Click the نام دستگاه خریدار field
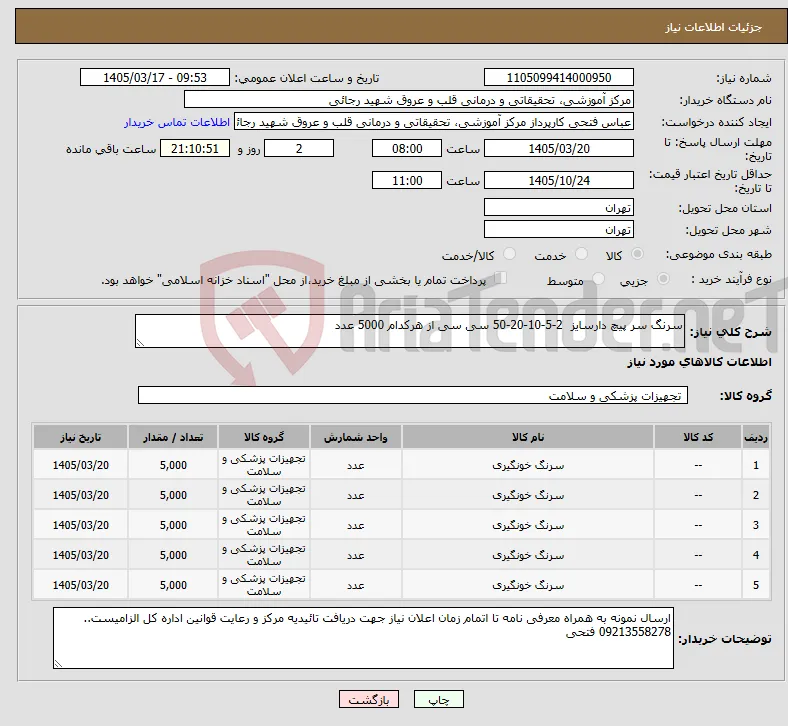This screenshot has width=788, height=726. click(409, 99)
